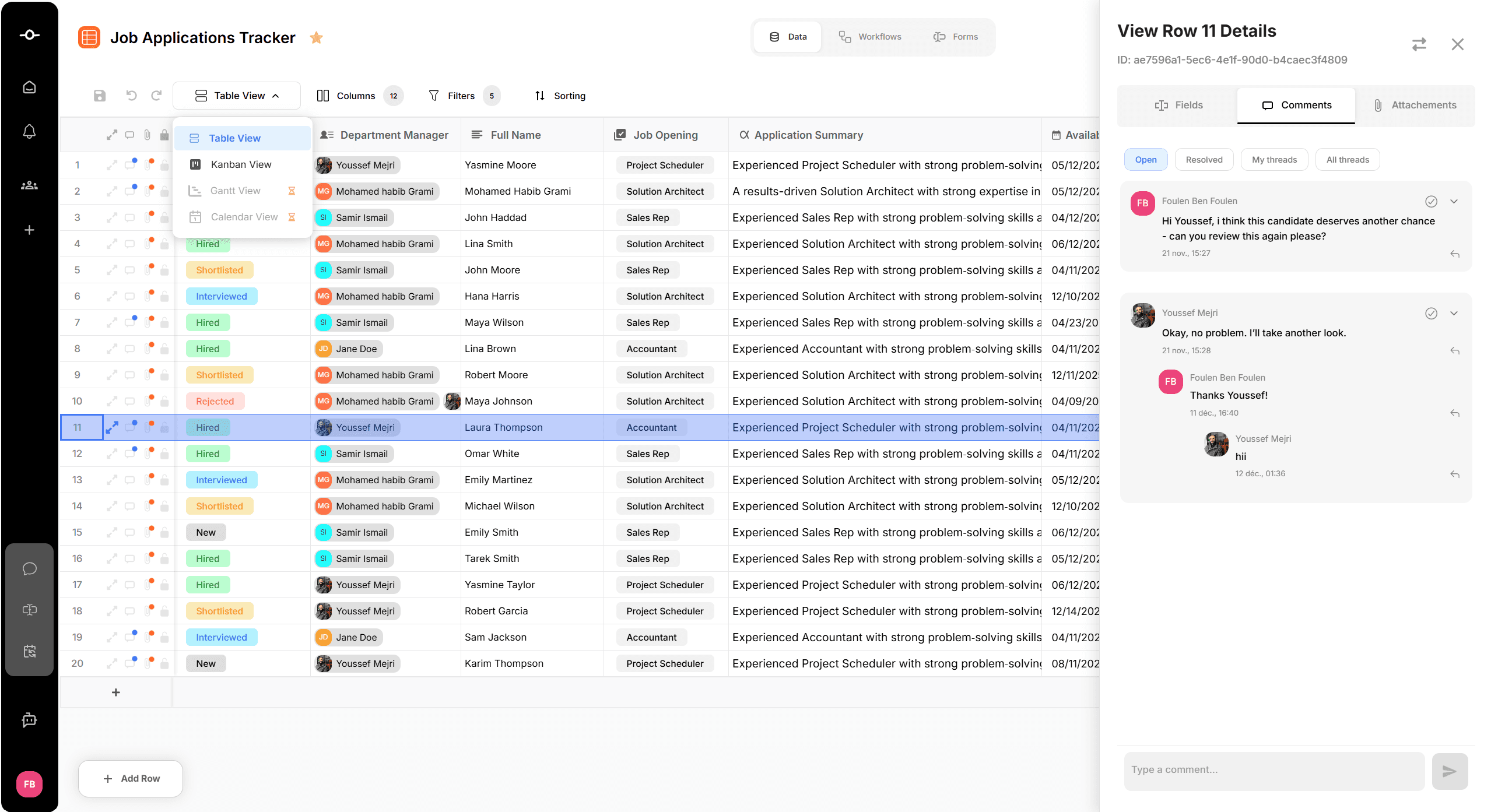This screenshot has height=812, width=1491.
Task: Click the Rejected status tag in row 10
Action: click(215, 401)
